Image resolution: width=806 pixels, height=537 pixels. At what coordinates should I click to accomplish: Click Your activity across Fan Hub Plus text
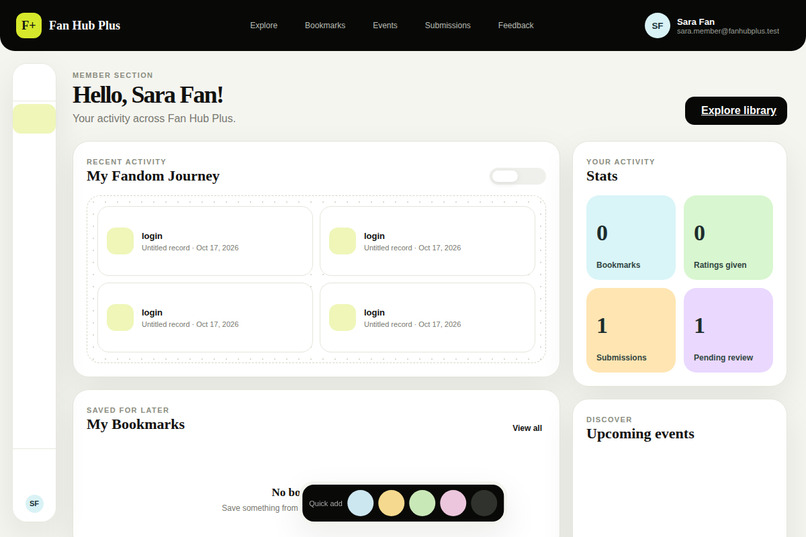[x=154, y=118]
